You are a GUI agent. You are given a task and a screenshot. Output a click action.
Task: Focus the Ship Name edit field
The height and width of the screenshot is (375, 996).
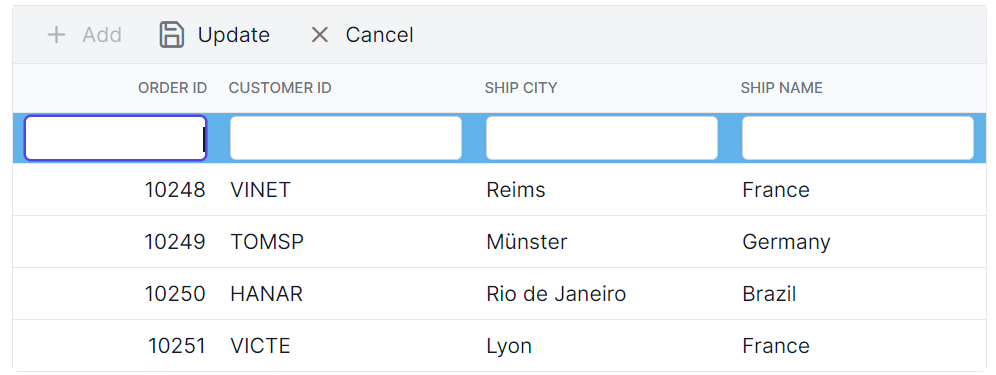pos(858,138)
